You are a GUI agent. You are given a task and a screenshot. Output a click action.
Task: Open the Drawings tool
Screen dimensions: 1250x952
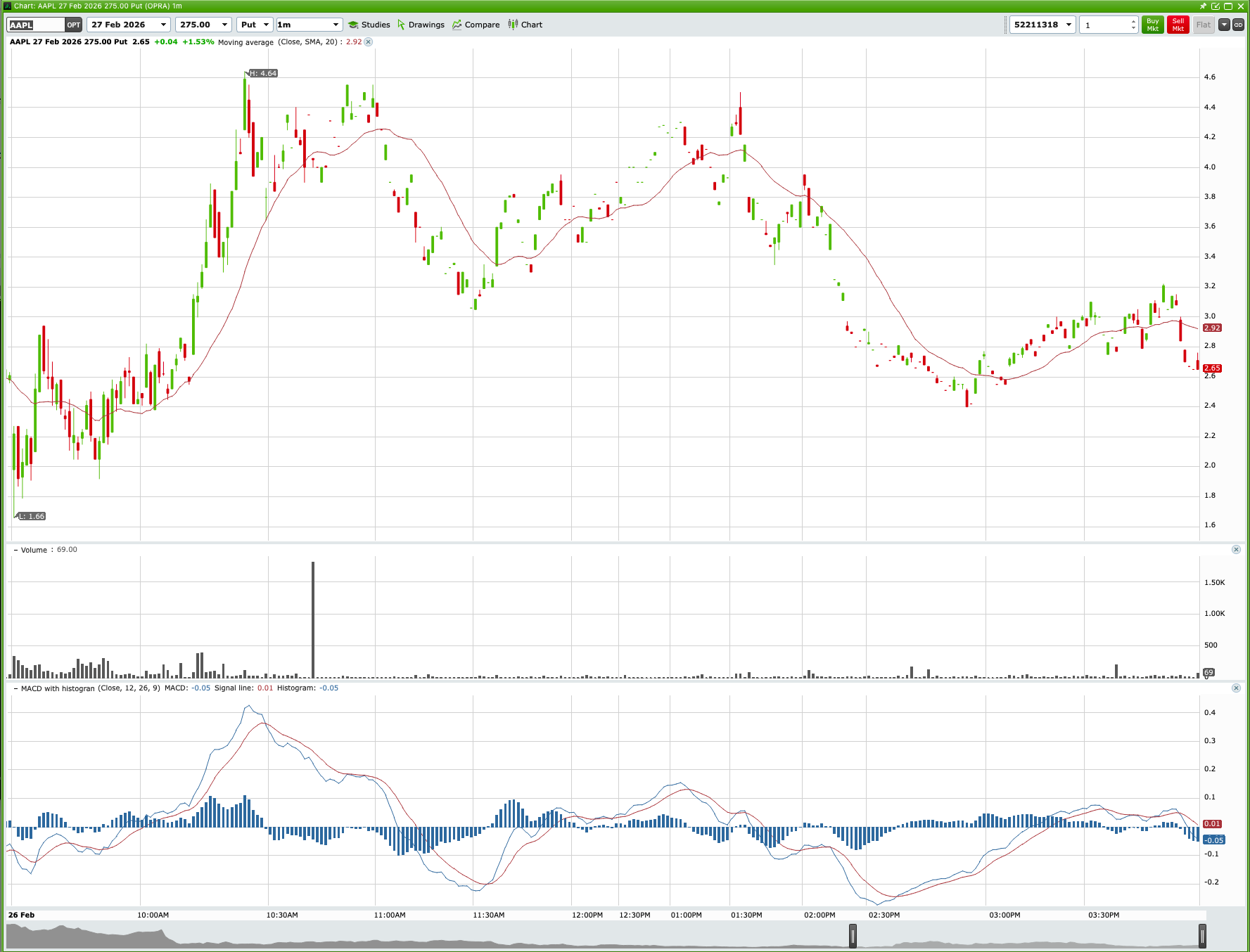point(422,24)
